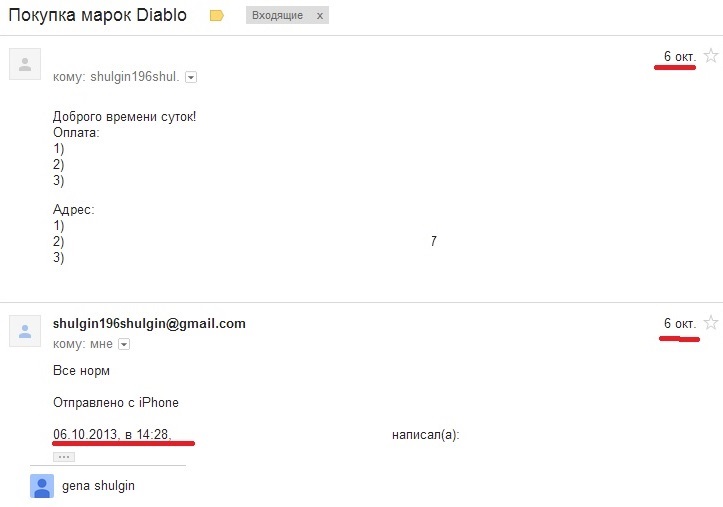The height and width of the screenshot is (507, 723).
Task: Click the Отправлено с iPhone signature text
Action: coord(116,402)
